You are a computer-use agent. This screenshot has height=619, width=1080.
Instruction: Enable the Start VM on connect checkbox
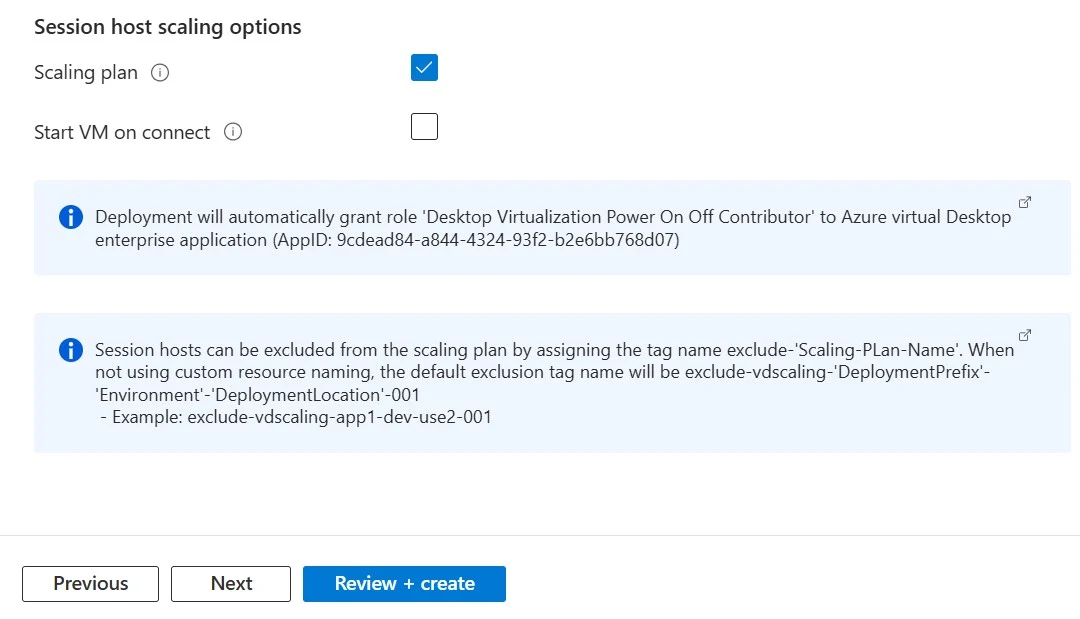(424, 127)
